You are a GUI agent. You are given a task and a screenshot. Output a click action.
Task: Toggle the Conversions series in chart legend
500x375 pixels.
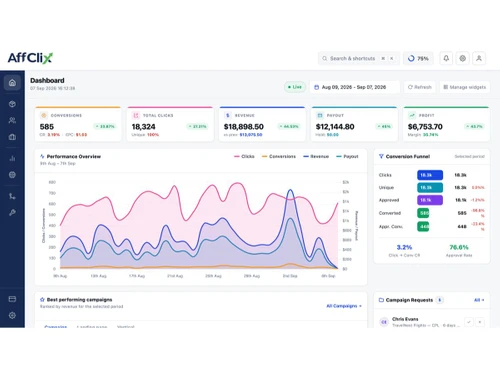(279, 156)
